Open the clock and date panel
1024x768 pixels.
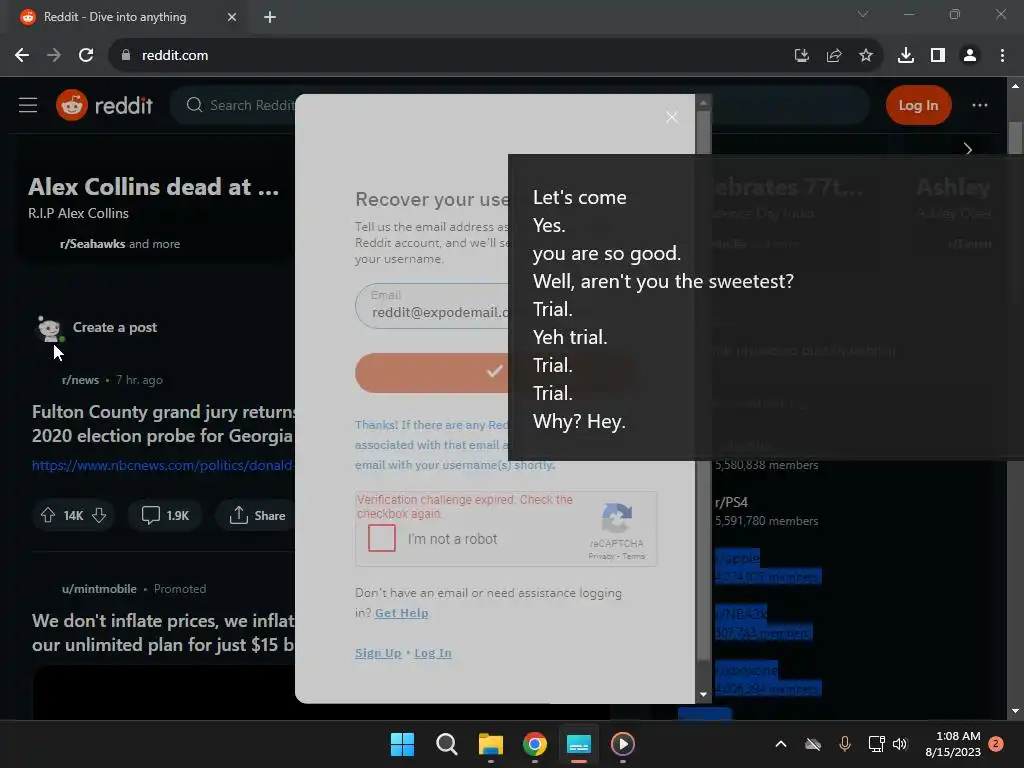(x=953, y=744)
